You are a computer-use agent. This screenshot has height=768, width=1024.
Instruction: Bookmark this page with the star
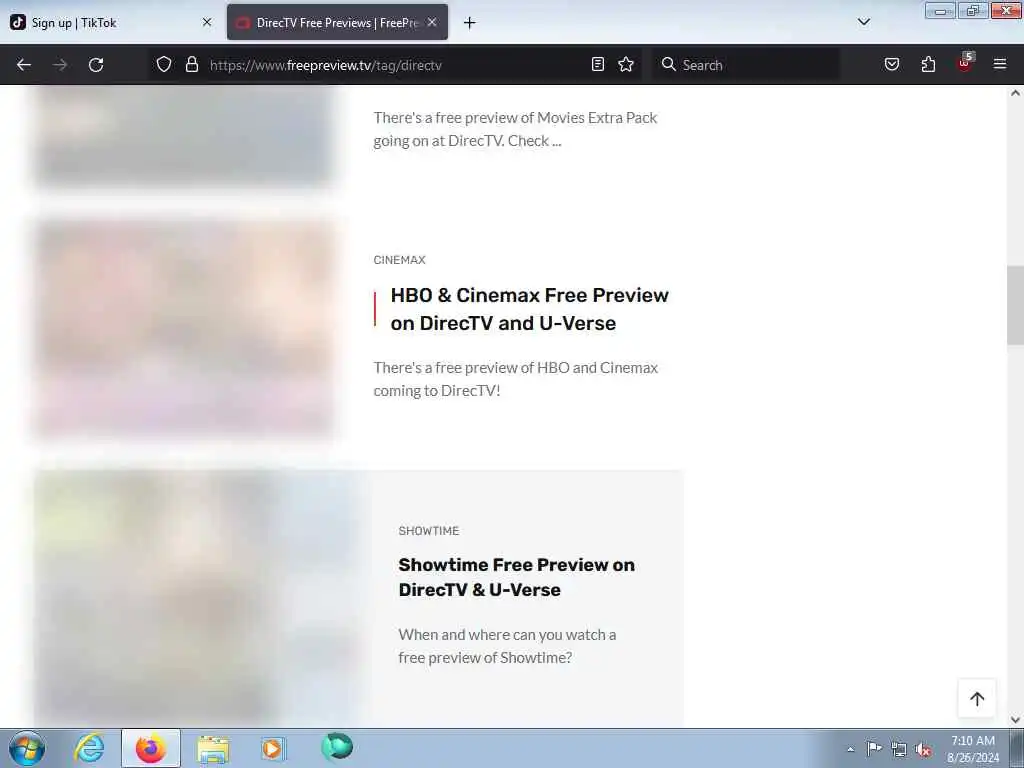626,64
